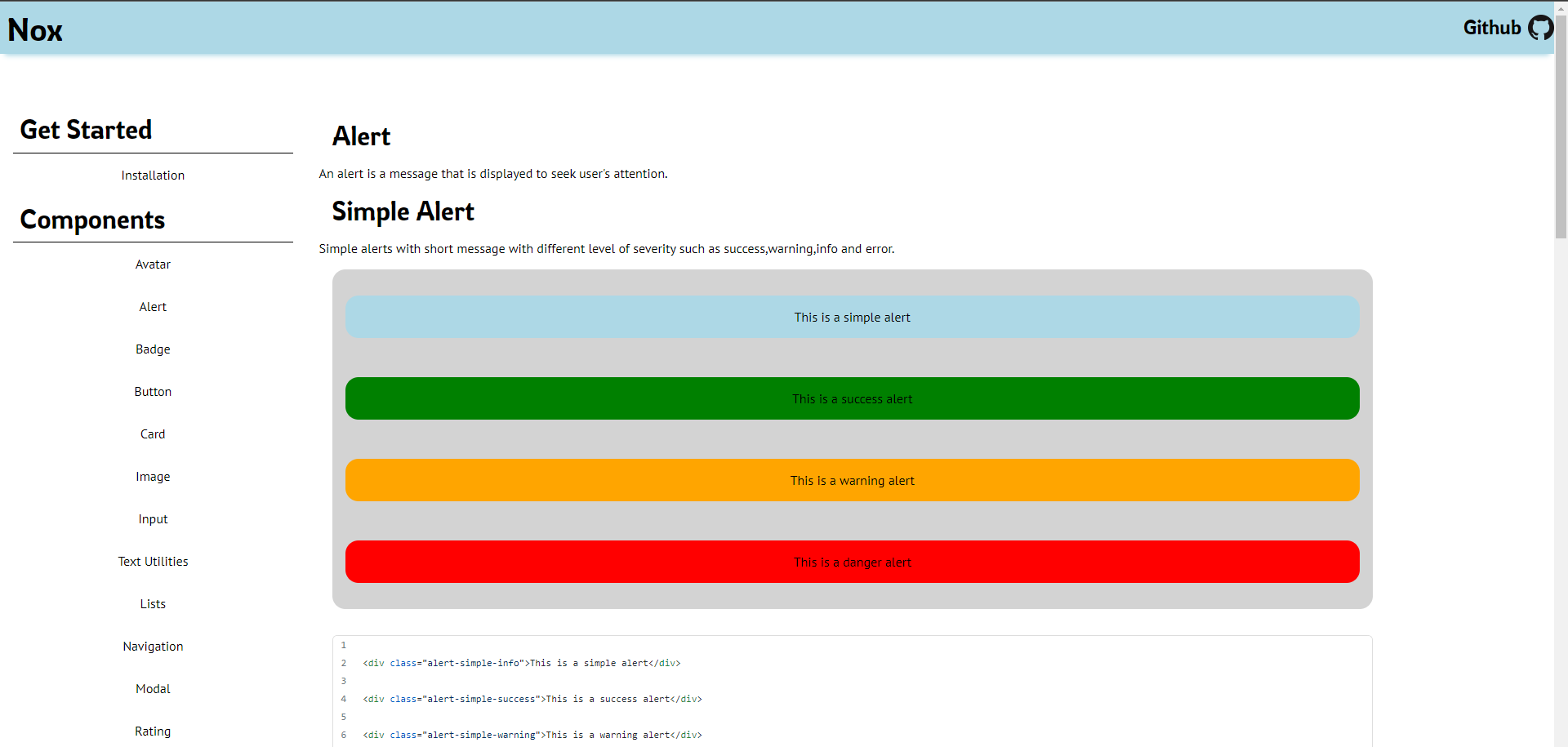Image resolution: width=1568 pixels, height=747 pixels.
Task: Open the Modal component page
Action: pyautogui.click(x=153, y=689)
